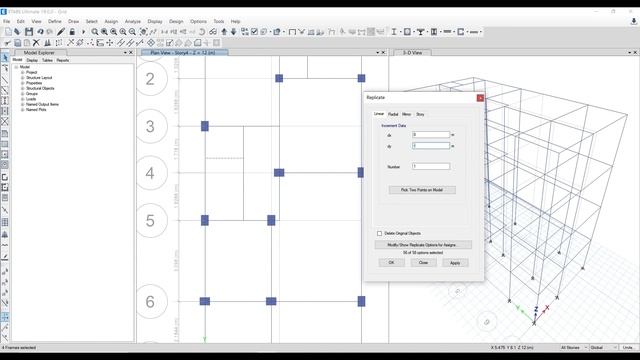Click the X delete icon in second toolbar
Screen dimensions: 640x360
(x=36, y=42)
